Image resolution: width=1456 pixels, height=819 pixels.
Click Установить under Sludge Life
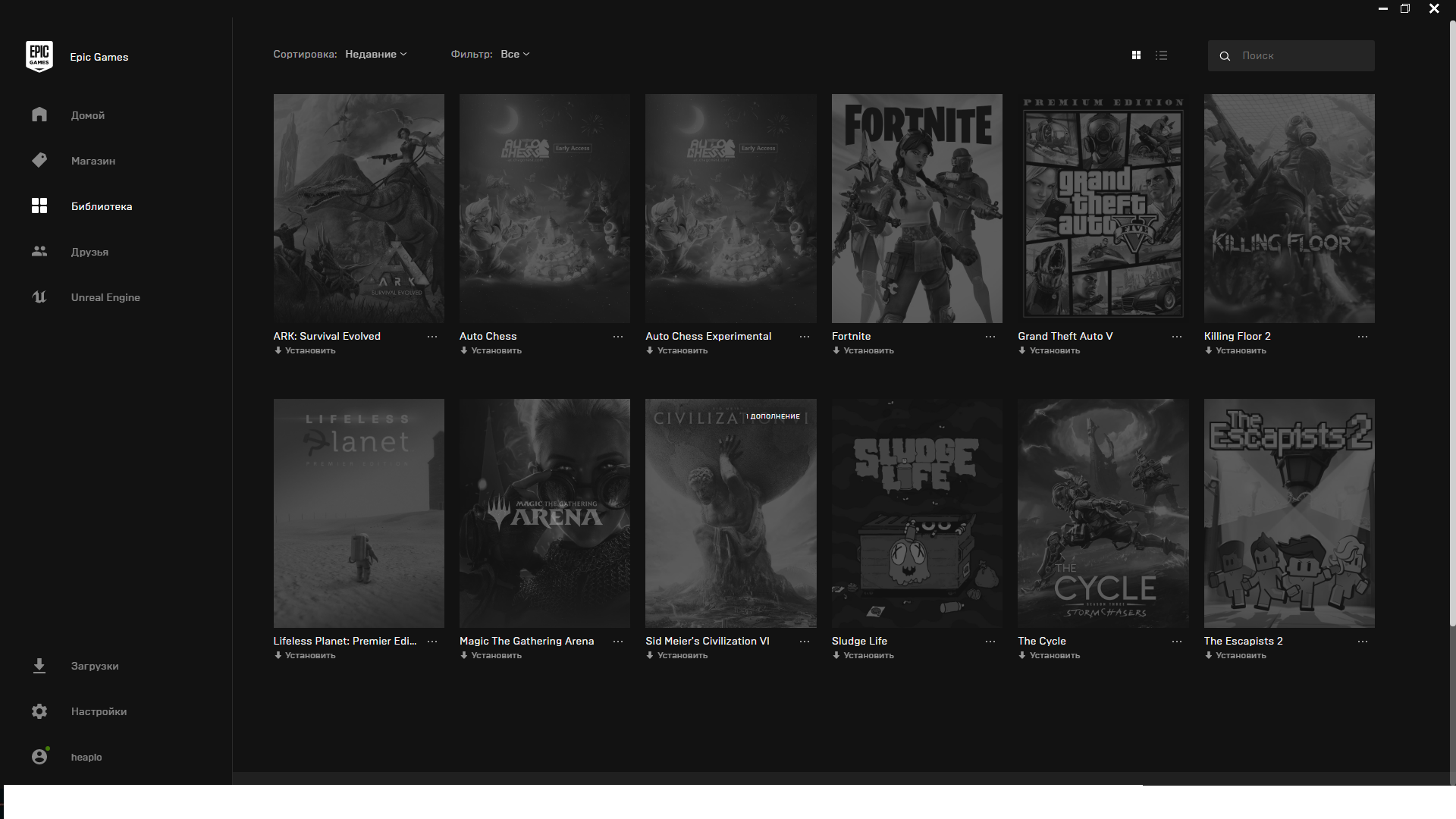pos(863,655)
